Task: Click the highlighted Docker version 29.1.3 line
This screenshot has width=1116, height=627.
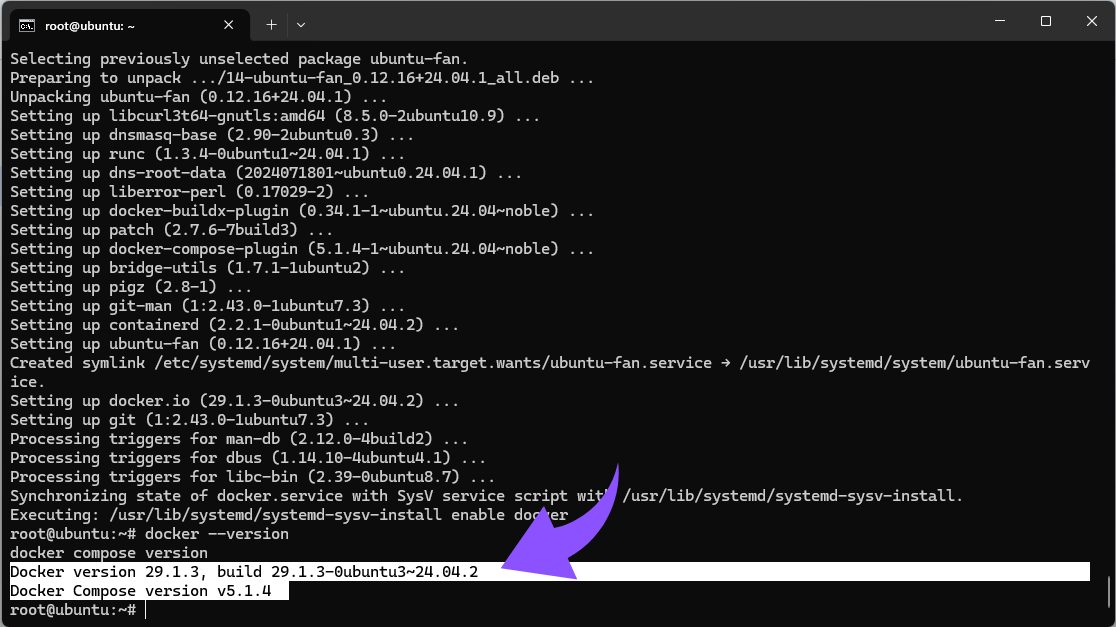Action: tap(549, 571)
